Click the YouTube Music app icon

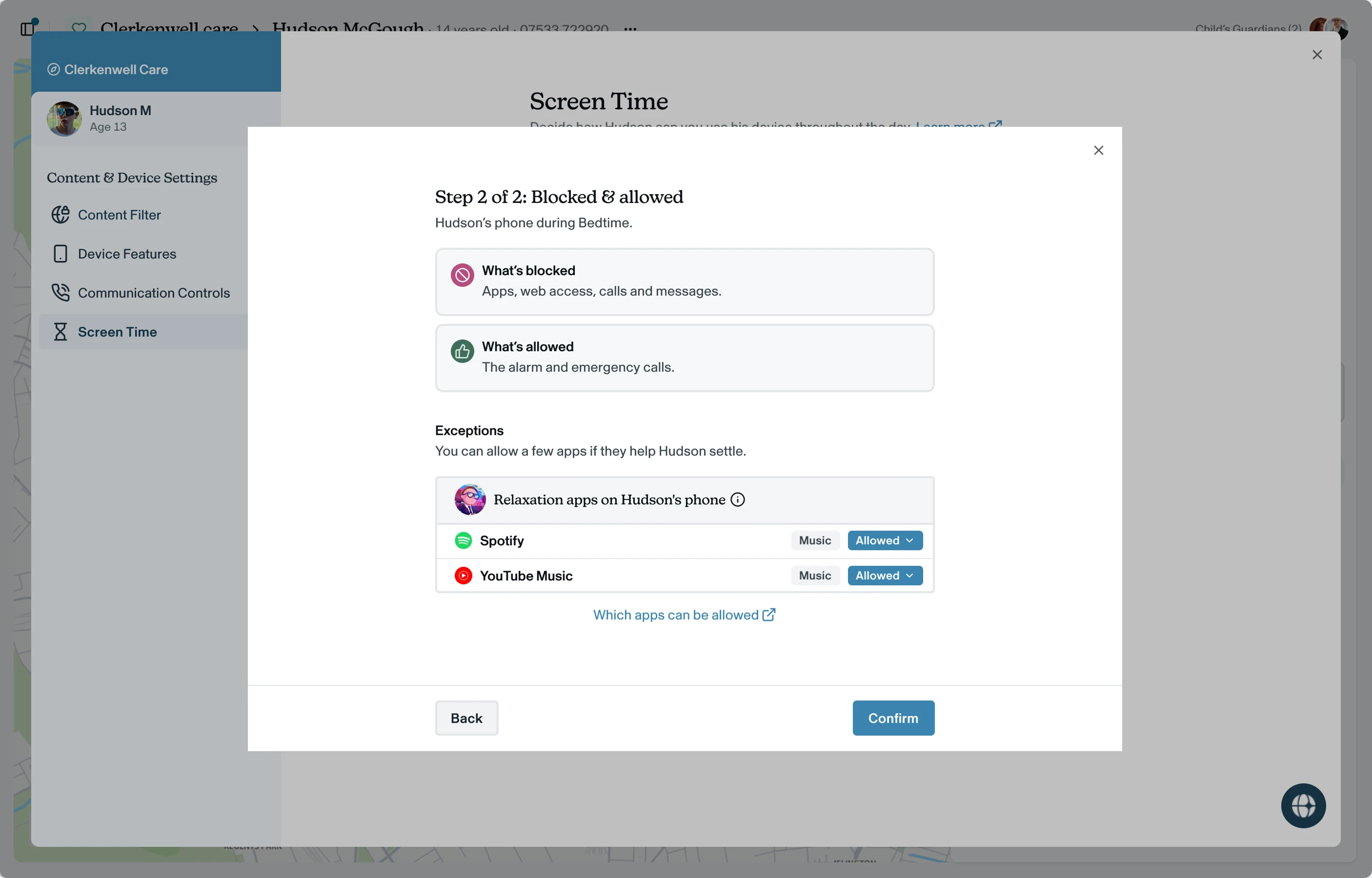[x=463, y=576]
